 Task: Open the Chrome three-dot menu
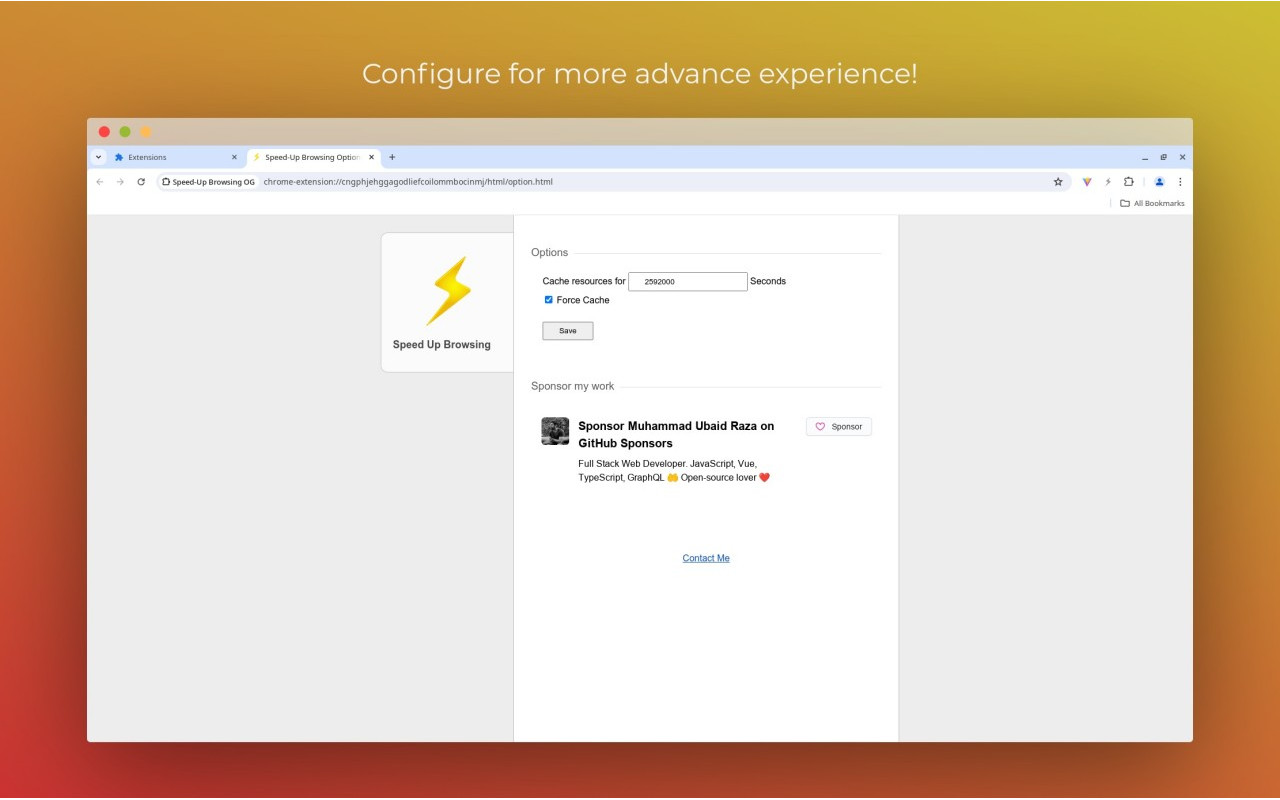point(1180,182)
